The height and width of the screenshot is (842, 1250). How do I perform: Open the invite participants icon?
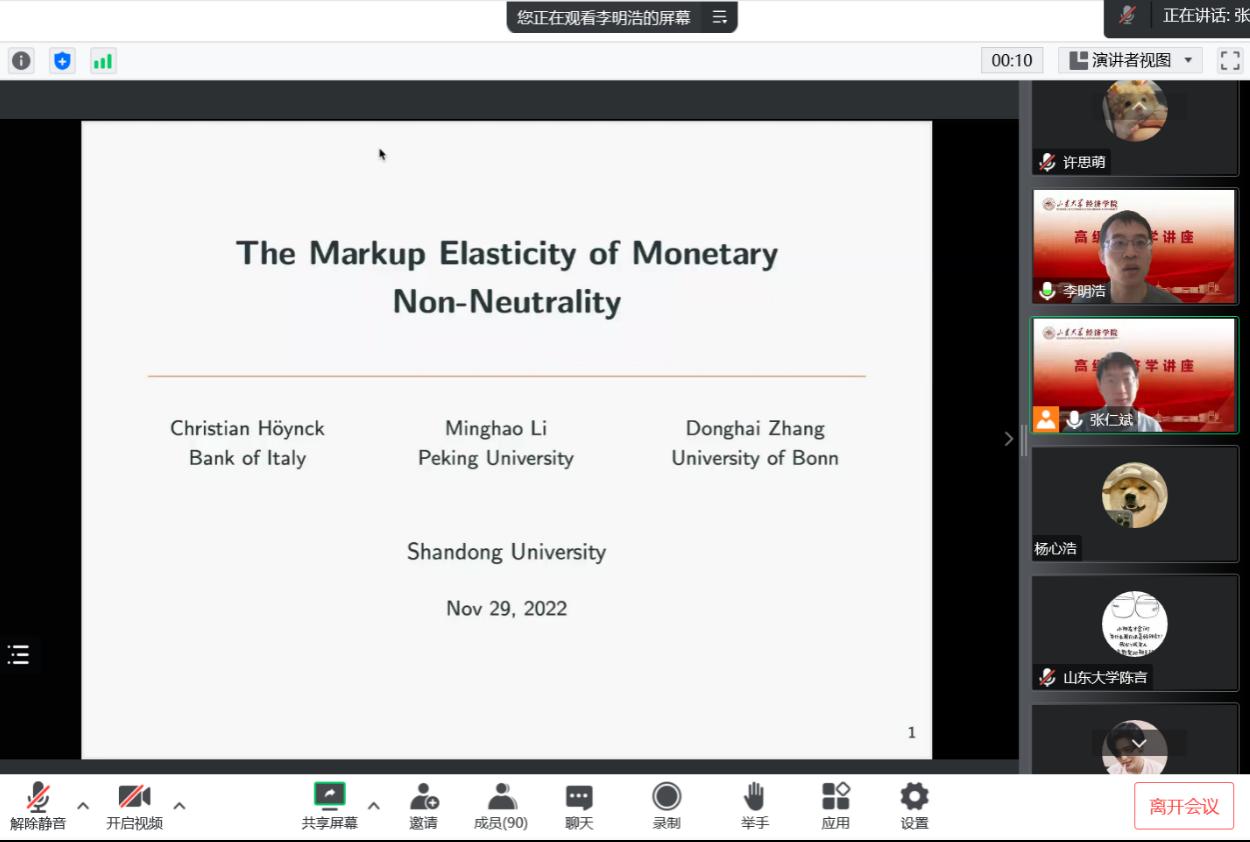tap(423, 805)
